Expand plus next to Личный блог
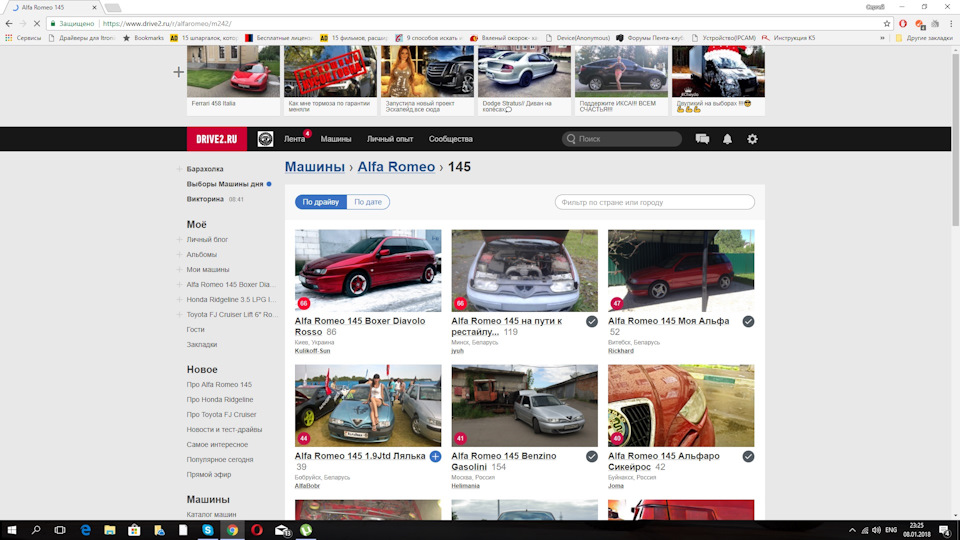Screen dimensions: 960x540 [x=179, y=239]
